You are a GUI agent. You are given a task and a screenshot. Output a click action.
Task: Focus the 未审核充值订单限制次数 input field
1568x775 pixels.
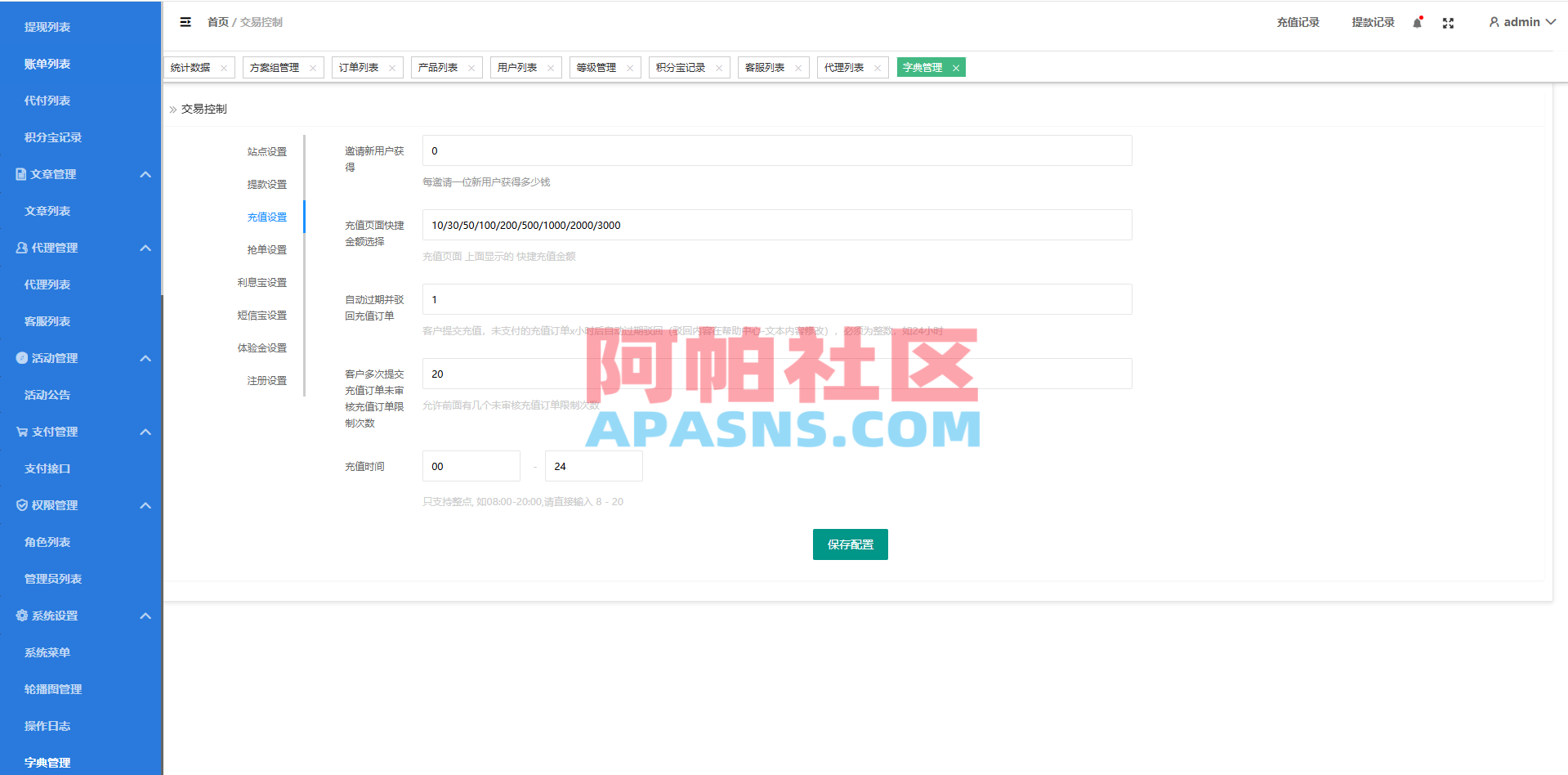(x=777, y=374)
